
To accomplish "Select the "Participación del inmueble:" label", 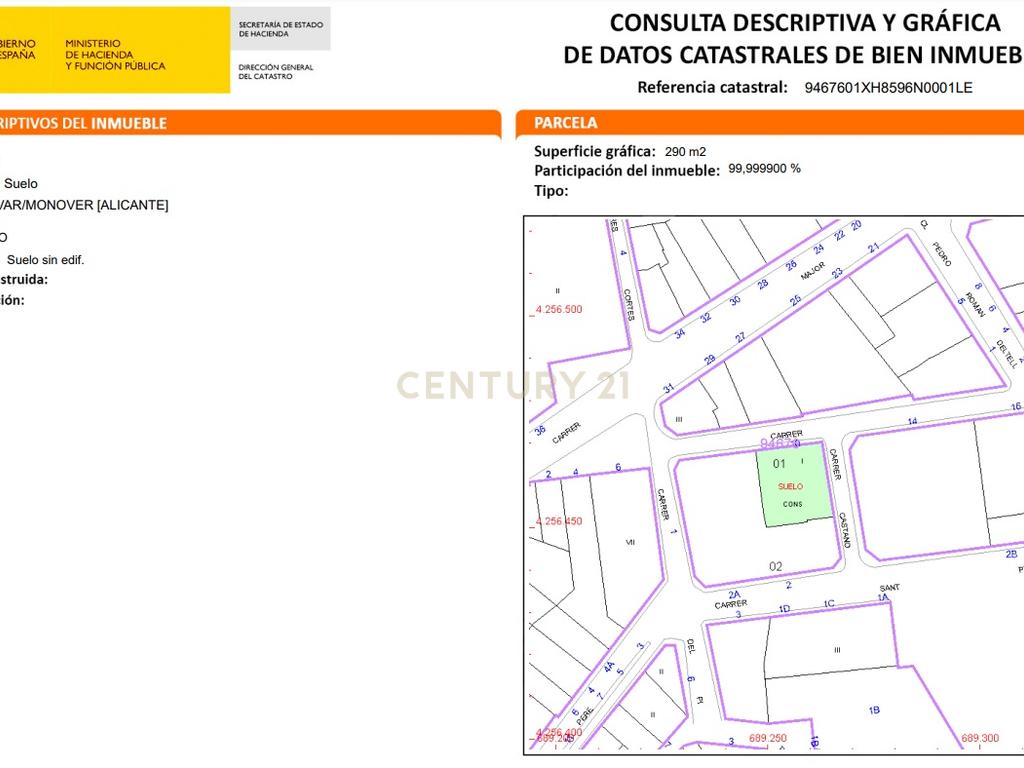I will pyautogui.click(x=627, y=170).
